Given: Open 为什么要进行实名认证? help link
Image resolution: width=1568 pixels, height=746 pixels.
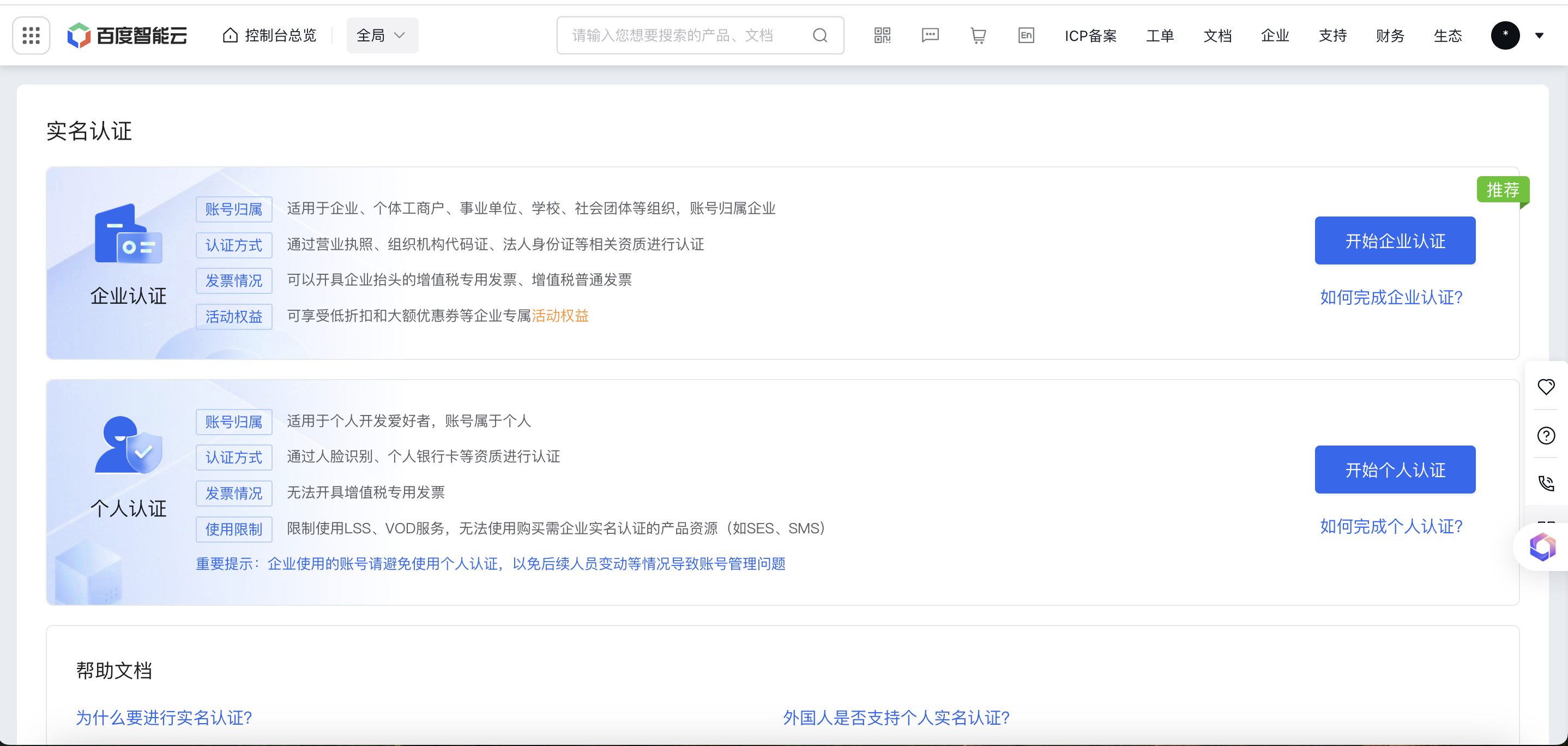Looking at the screenshot, I should (164, 718).
